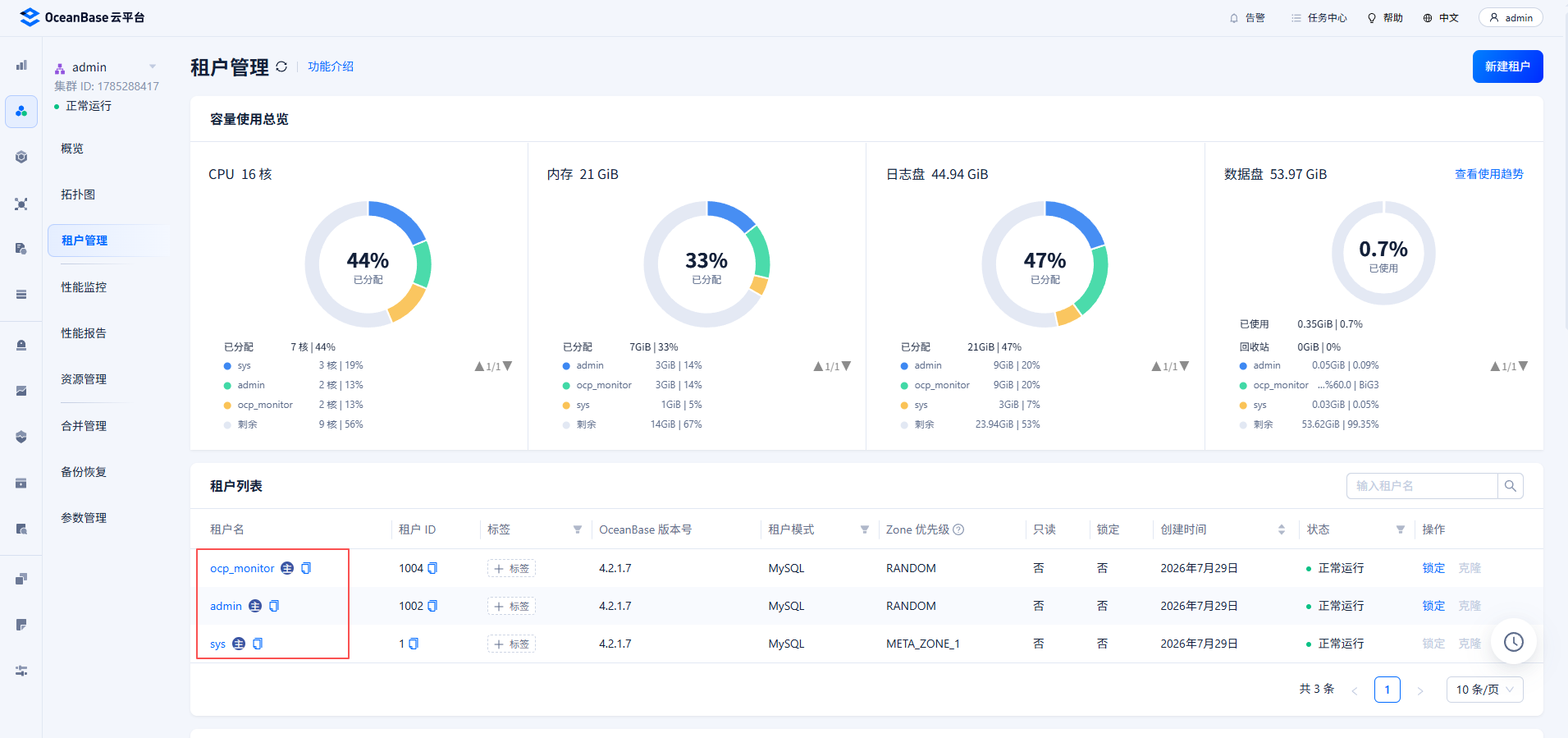Copy tenant ID 1002
The image size is (1568, 738).
click(432, 606)
